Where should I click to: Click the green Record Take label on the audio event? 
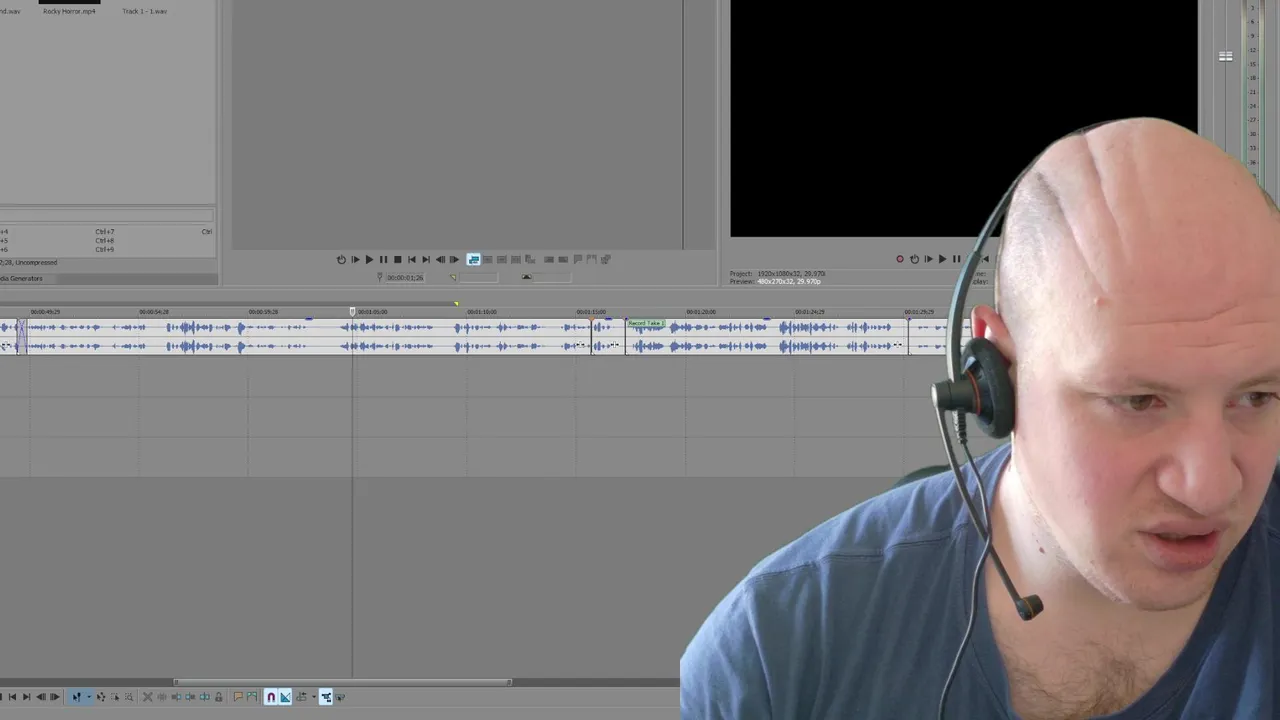point(645,323)
